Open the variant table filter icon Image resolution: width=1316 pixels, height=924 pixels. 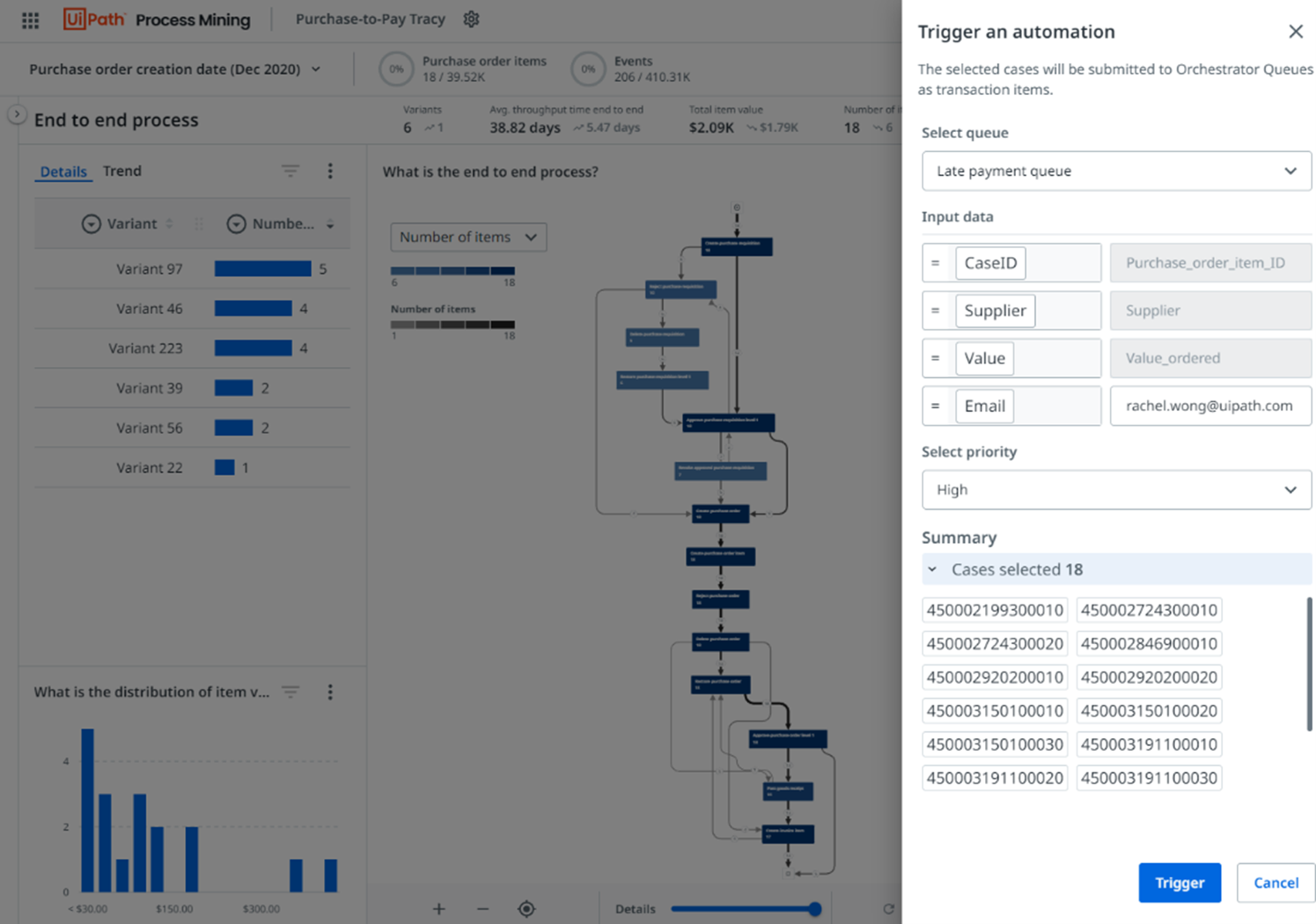click(290, 171)
